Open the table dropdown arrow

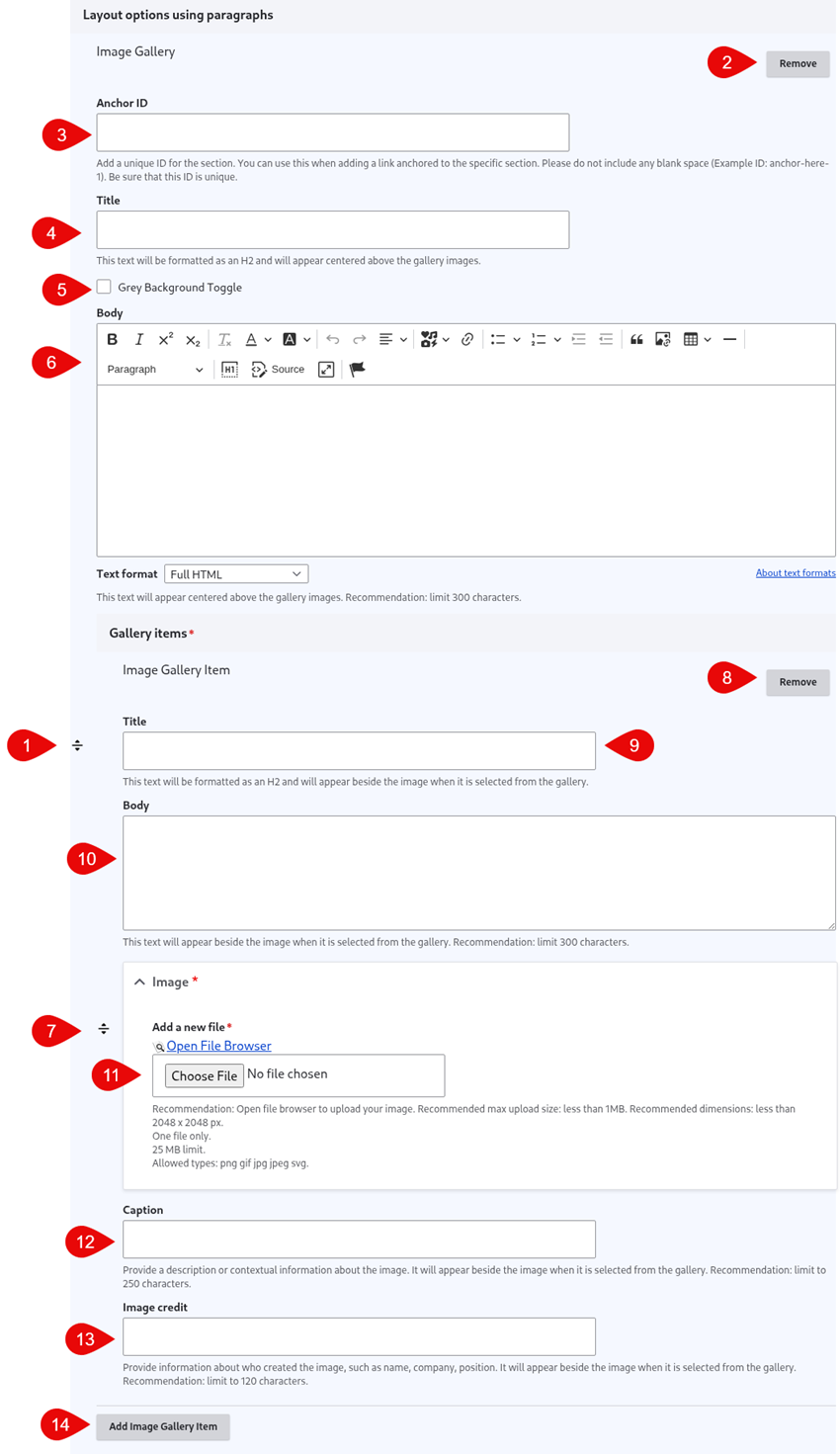(708, 340)
